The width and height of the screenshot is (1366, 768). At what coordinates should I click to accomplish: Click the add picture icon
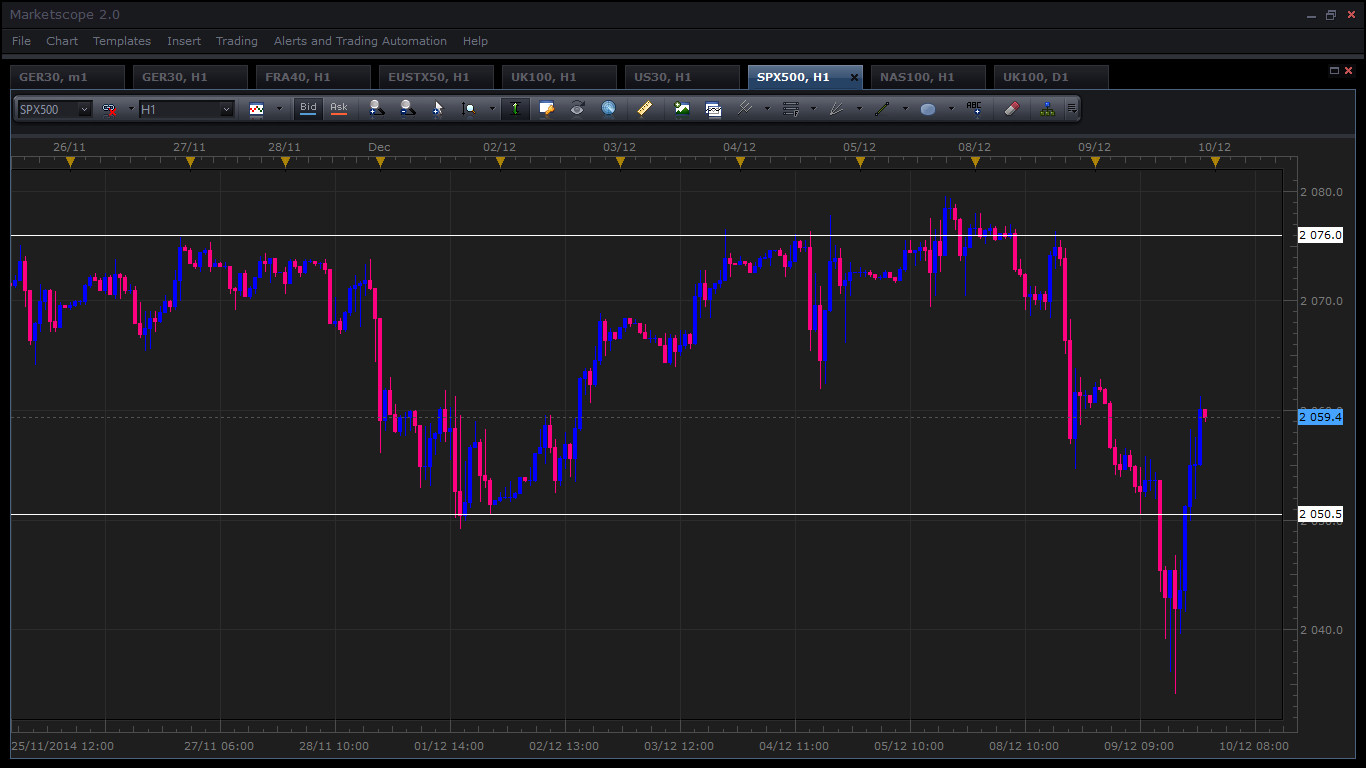682,109
